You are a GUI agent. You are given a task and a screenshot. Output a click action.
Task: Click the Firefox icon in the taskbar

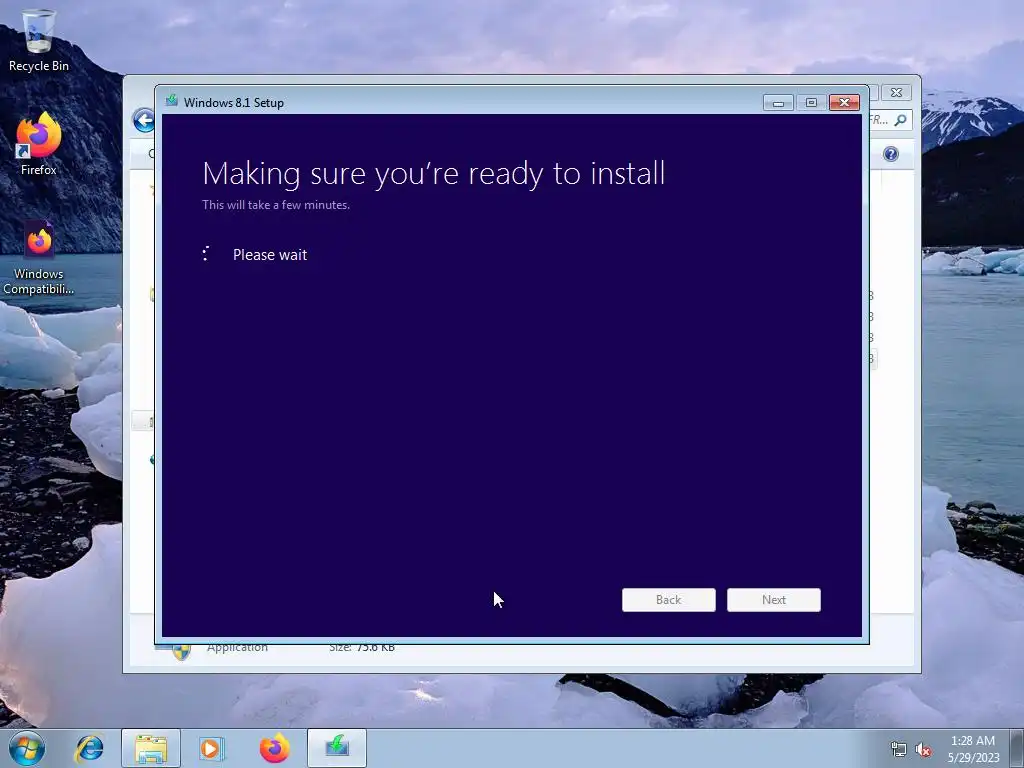274,748
